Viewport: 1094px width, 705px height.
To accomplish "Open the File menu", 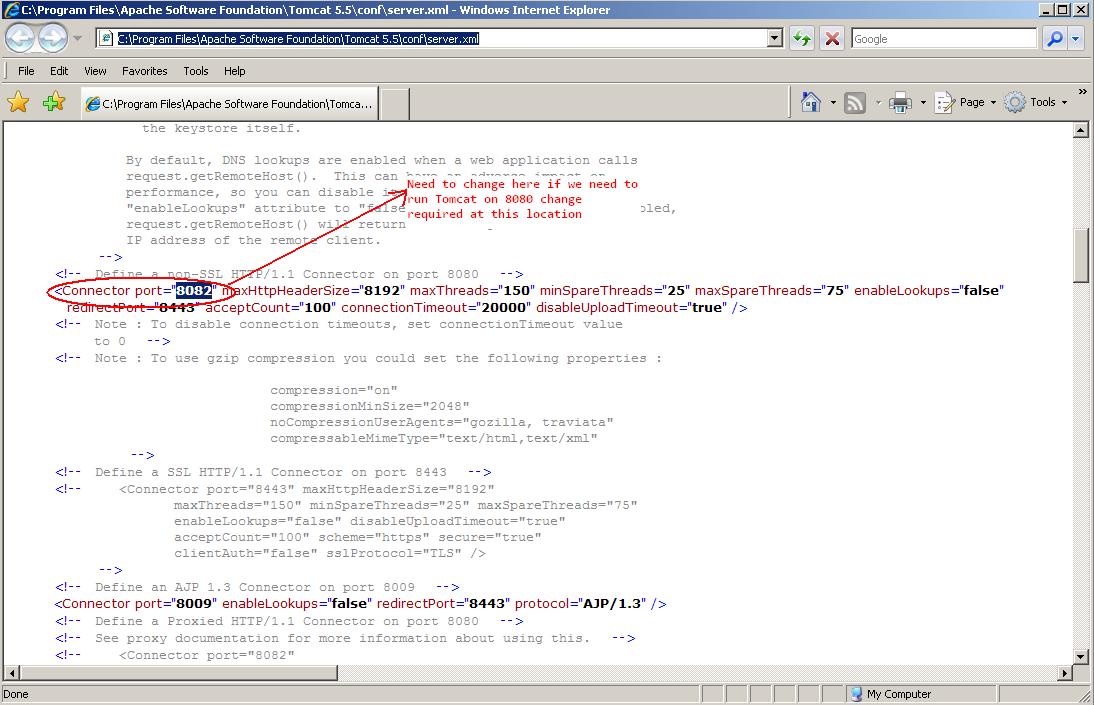I will (26, 71).
